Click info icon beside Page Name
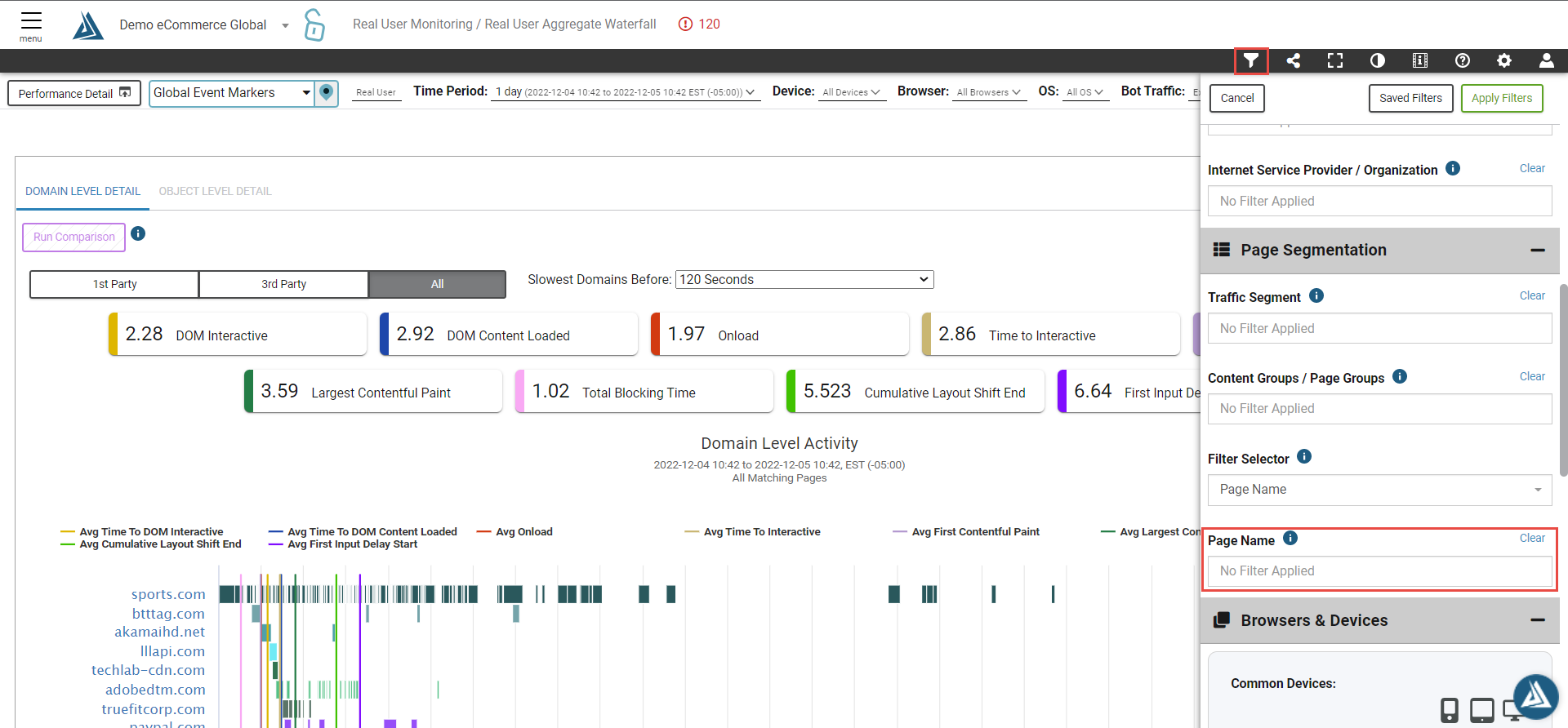1568x728 pixels. click(1290, 538)
